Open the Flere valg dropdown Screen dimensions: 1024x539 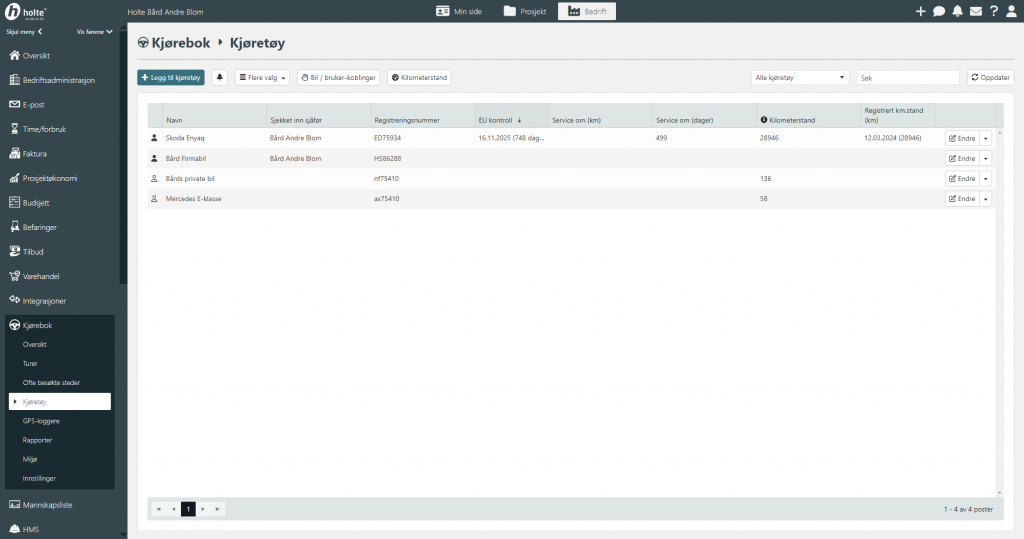(262, 77)
